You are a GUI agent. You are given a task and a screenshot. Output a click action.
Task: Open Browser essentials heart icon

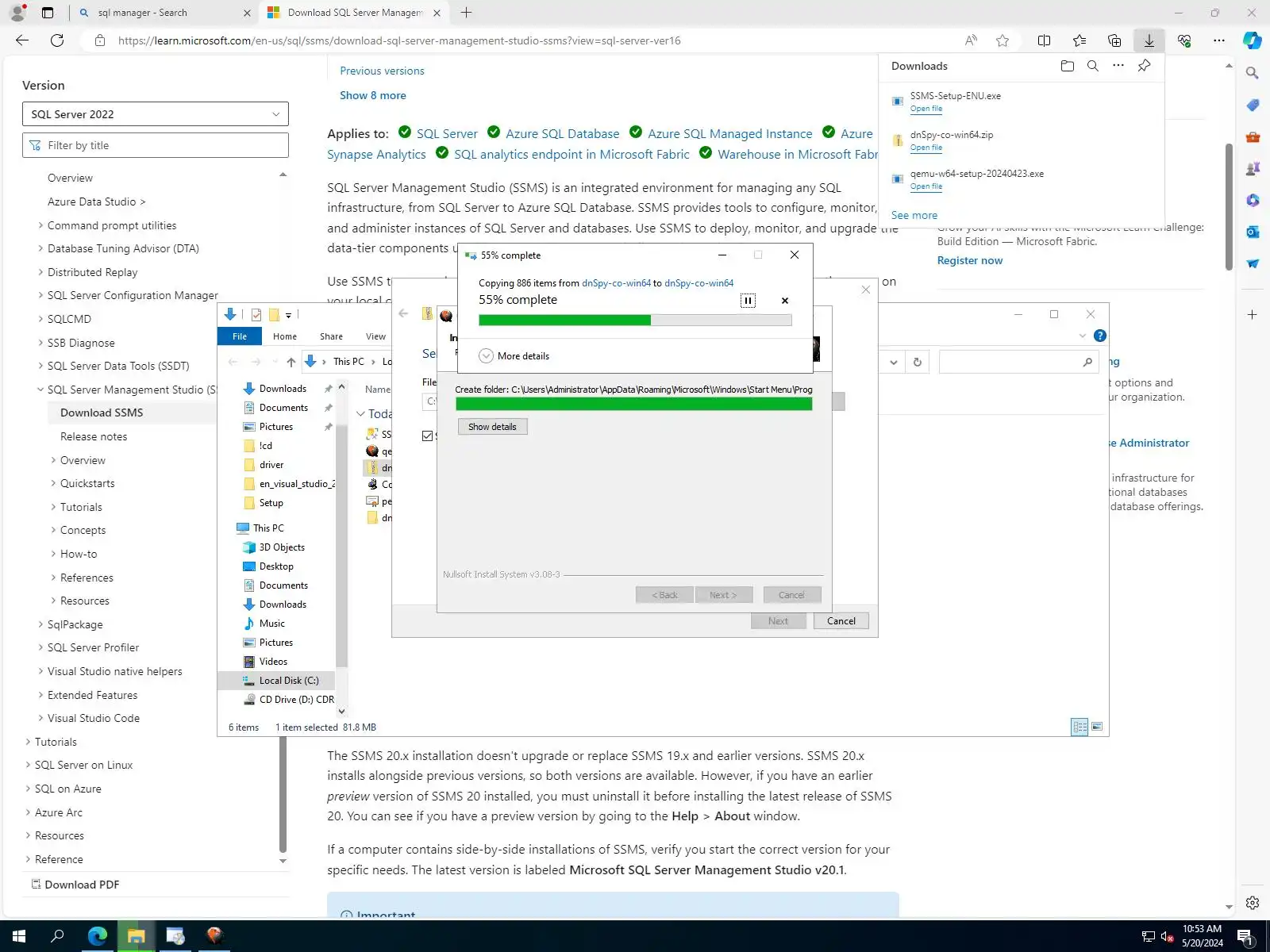click(x=1184, y=40)
